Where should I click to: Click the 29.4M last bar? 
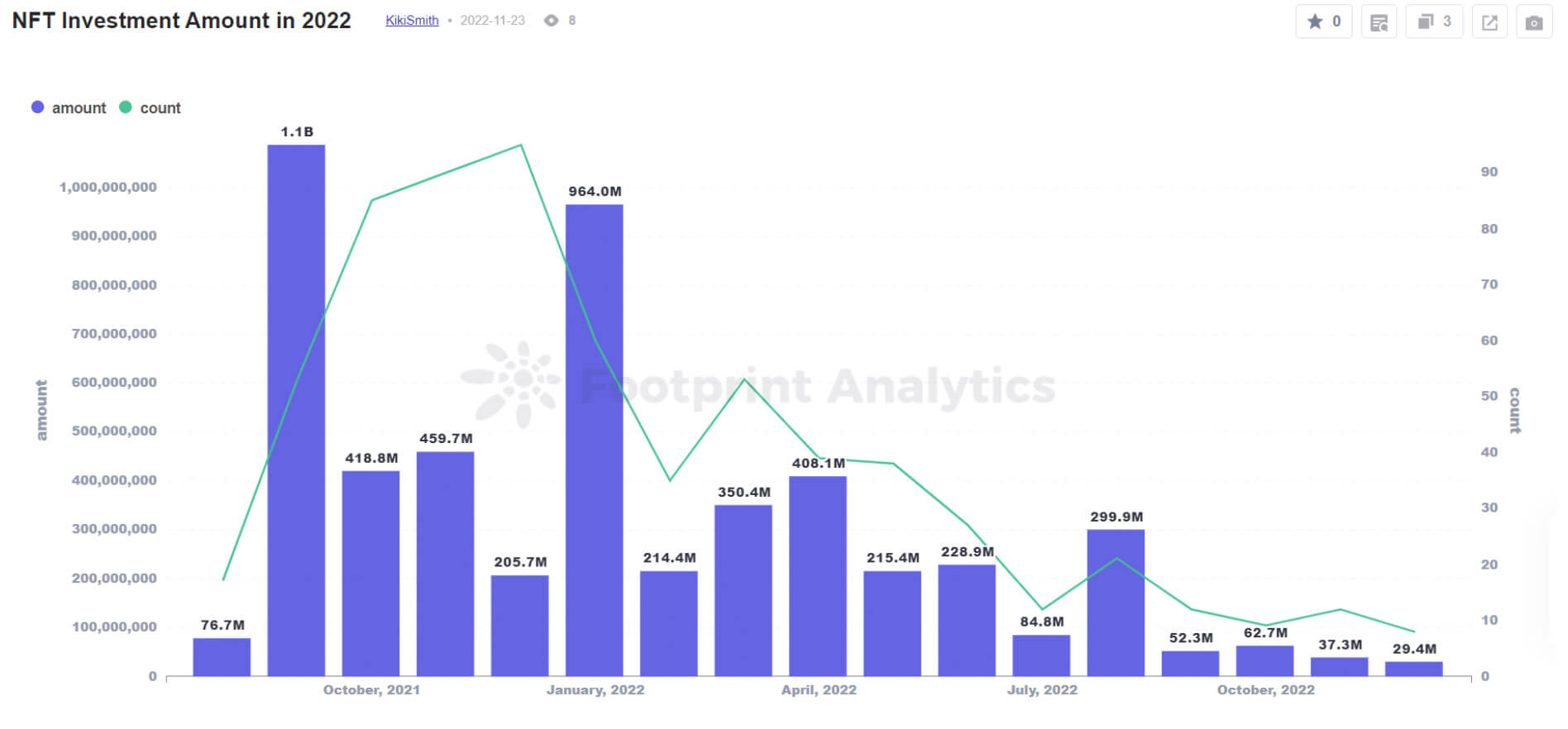click(x=1413, y=669)
